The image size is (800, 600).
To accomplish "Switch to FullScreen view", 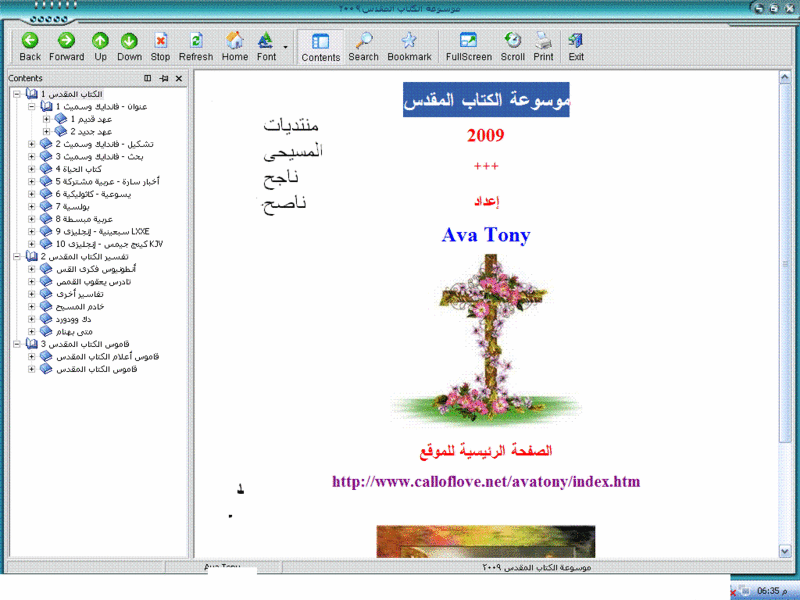I will tap(468, 46).
